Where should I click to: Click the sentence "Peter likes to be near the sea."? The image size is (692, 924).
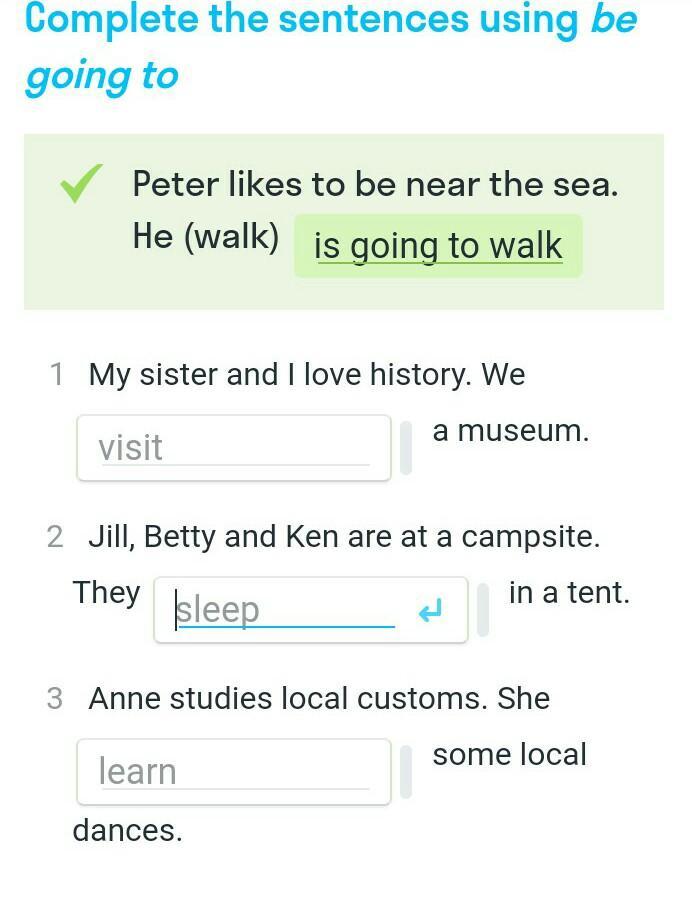[x=375, y=184]
